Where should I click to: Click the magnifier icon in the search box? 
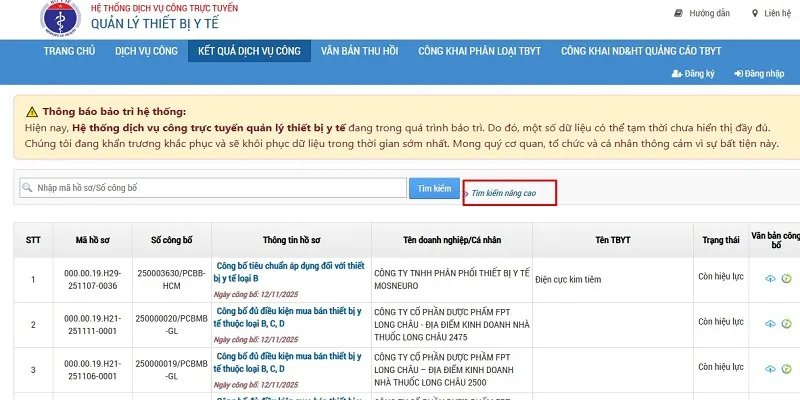pyautogui.click(x=27, y=188)
